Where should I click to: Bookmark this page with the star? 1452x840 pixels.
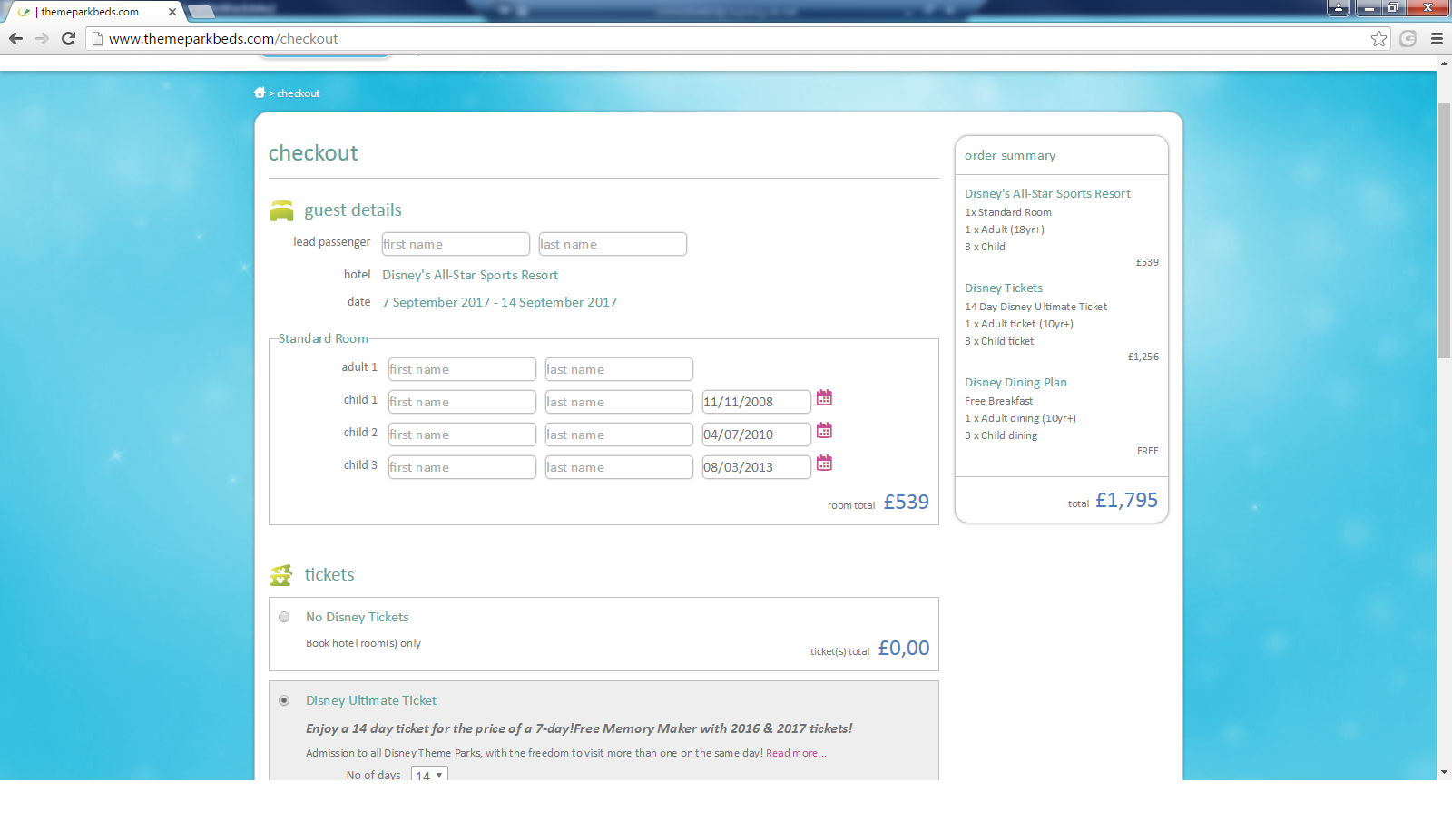[x=1379, y=38]
